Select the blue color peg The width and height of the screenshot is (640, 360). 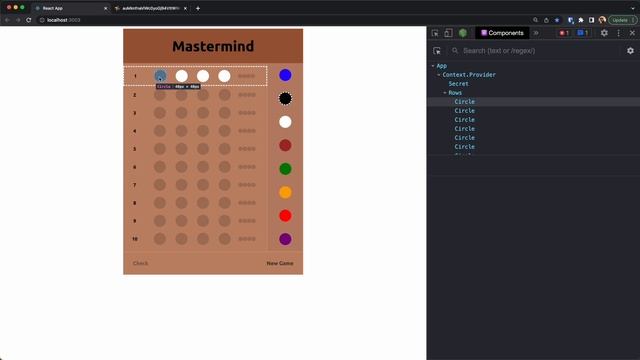(285, 75)
